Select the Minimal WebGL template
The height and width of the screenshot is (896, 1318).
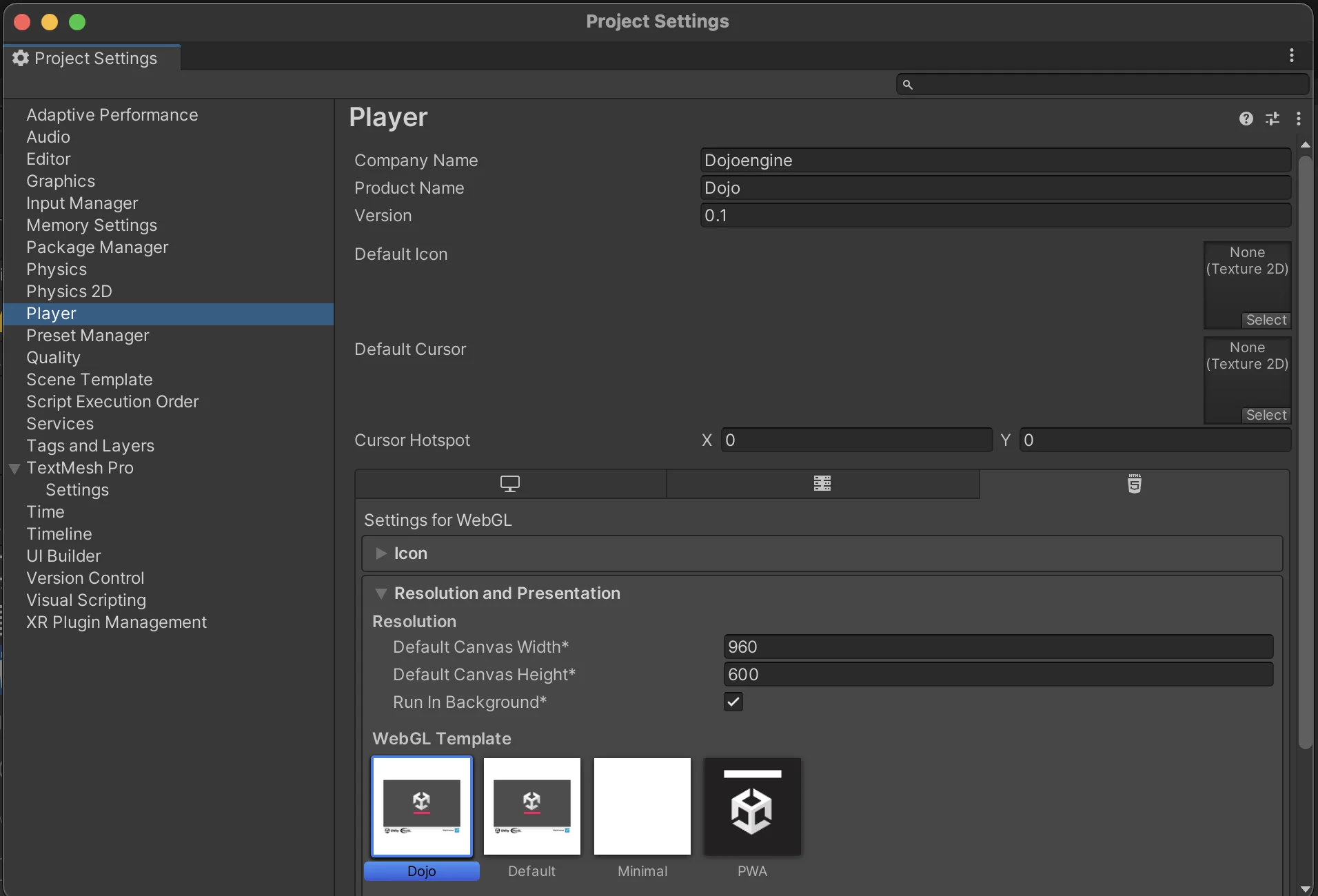click(641, 806)
